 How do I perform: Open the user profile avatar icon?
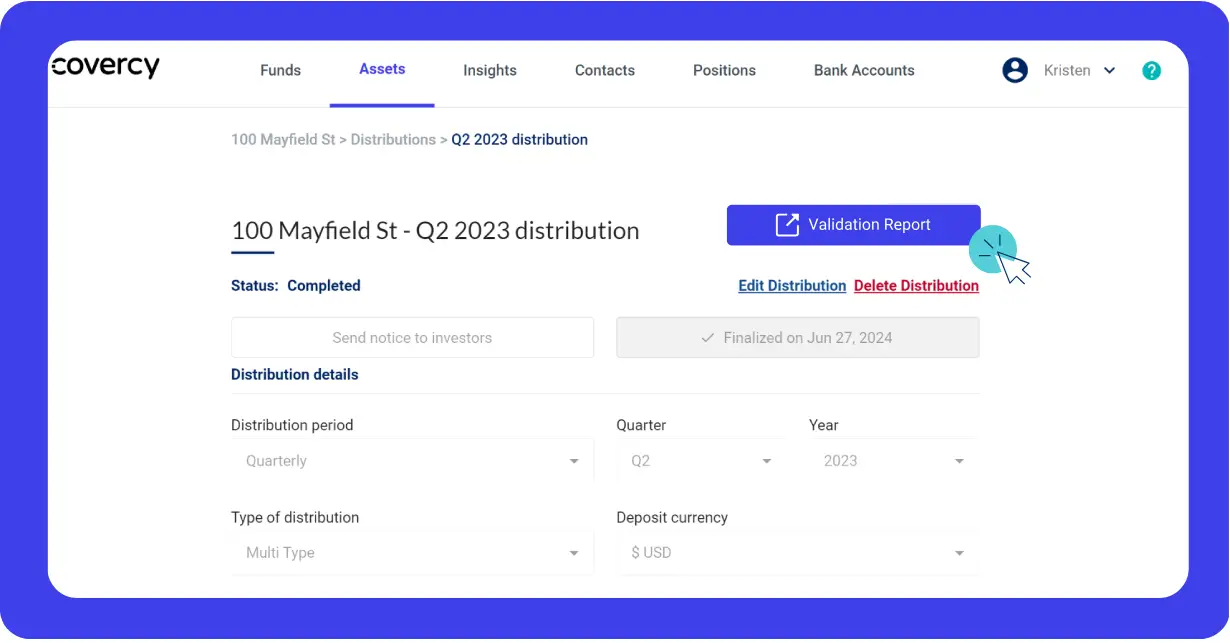coord(1015,70)
